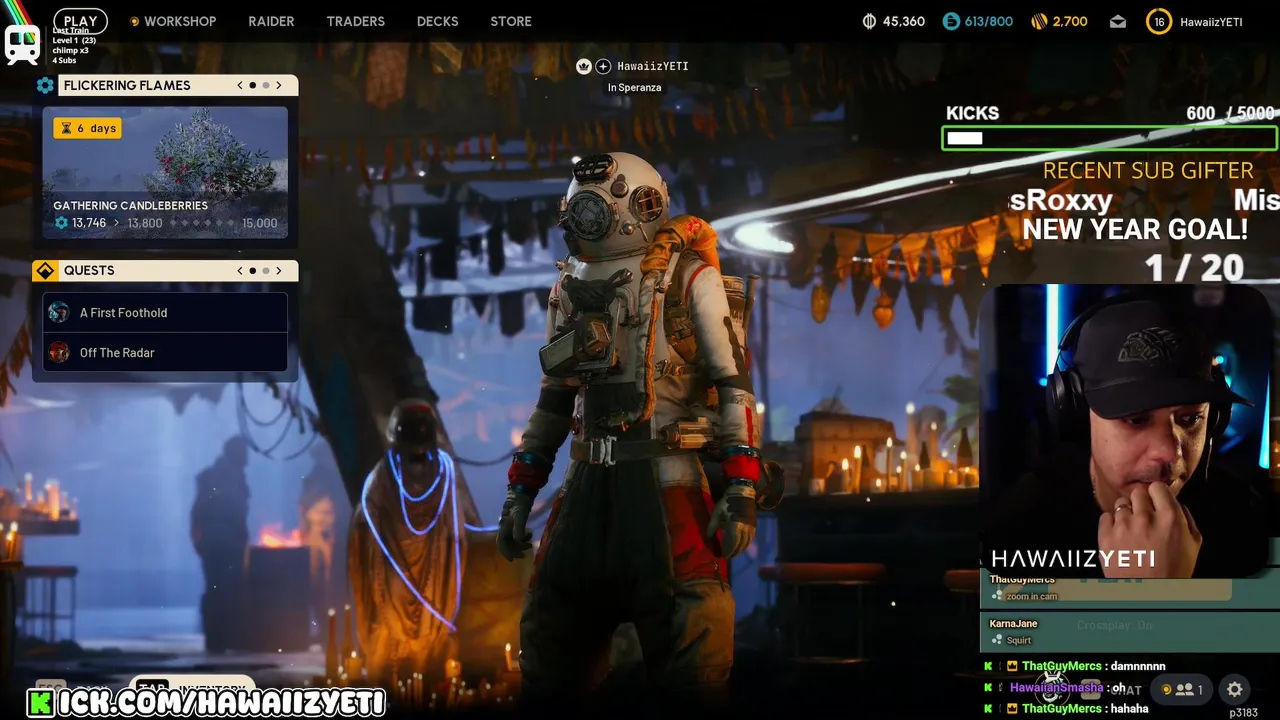Click HawaiianSmasha chat username

click(x=1056, y=687)
